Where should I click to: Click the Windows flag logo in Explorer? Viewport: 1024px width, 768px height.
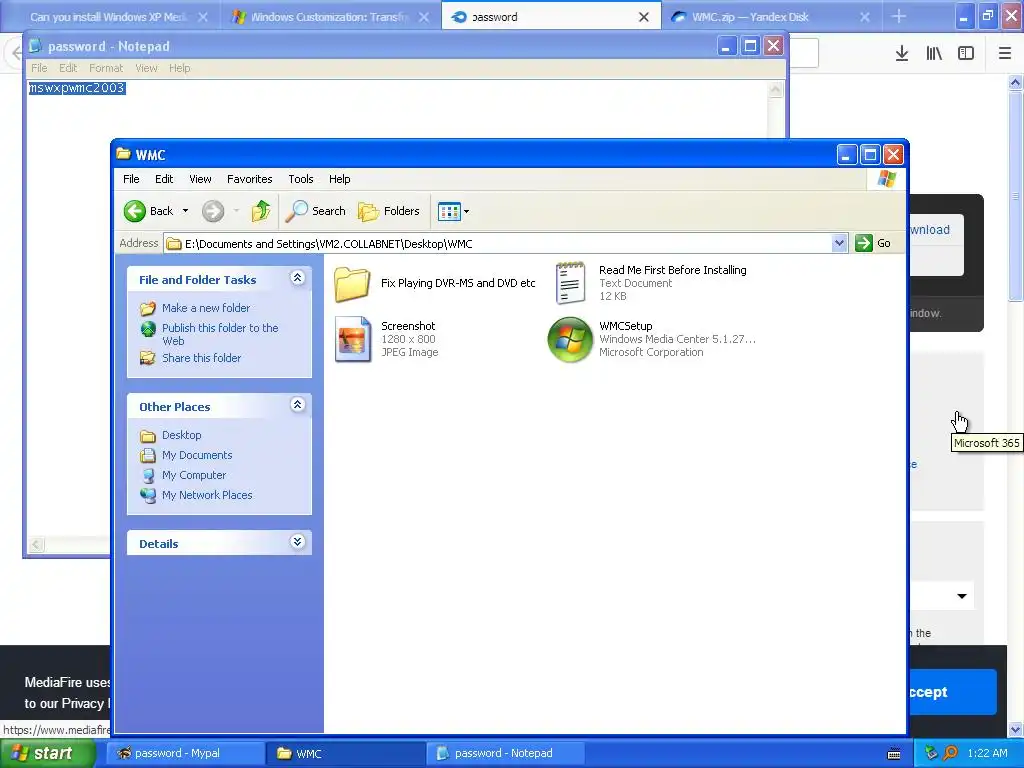click(x=887, y=179)
